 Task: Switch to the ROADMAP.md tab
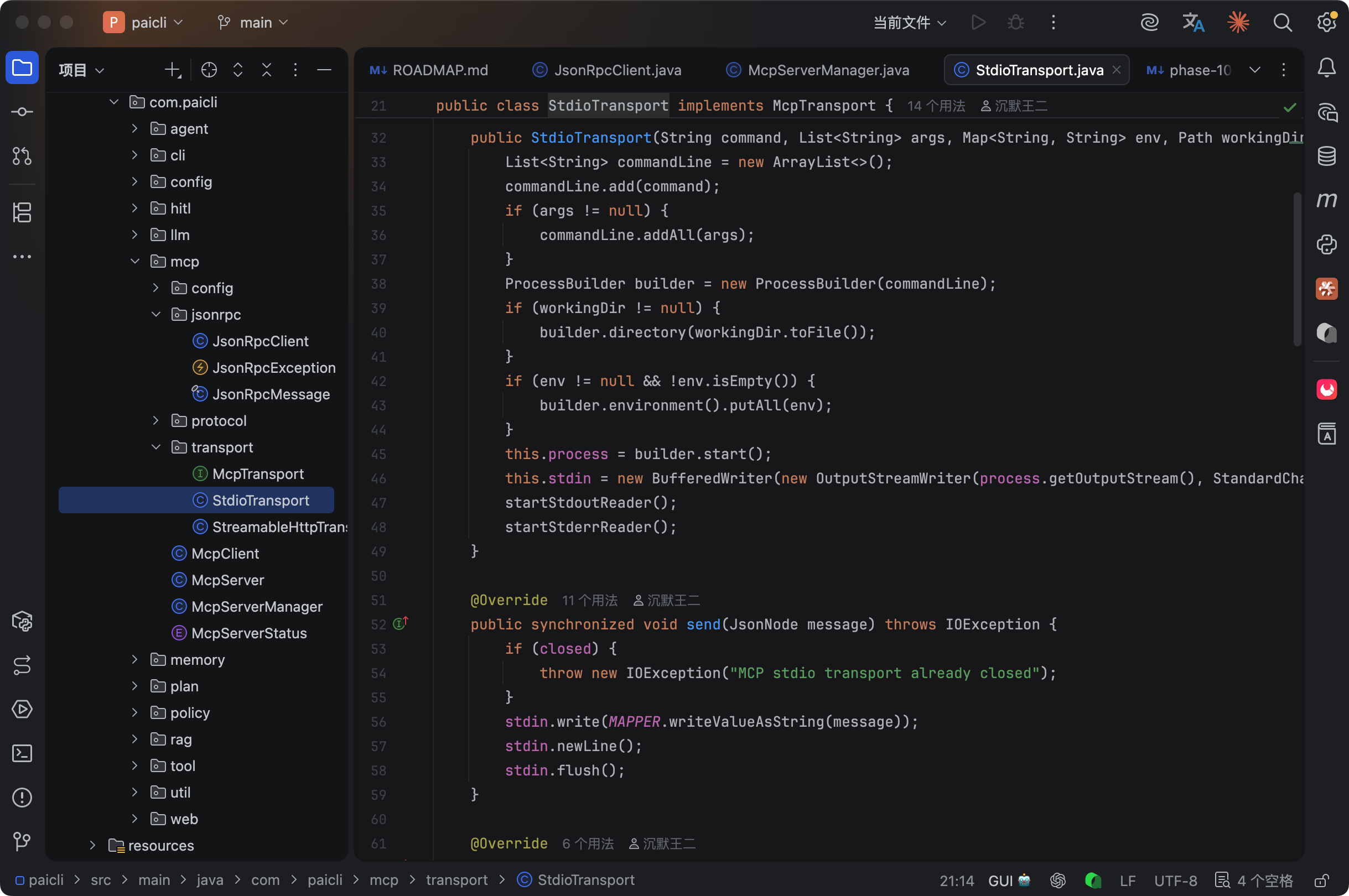pos(429,70)
